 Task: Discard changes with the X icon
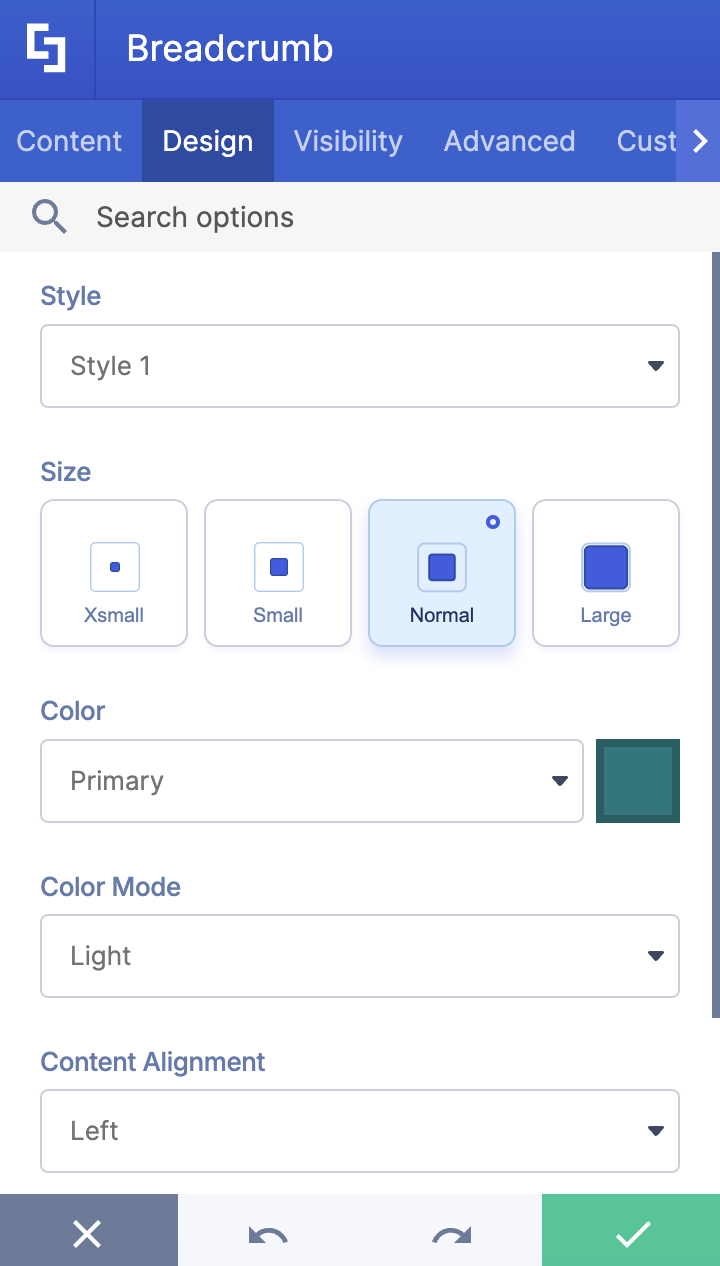tap(88, 1233)
